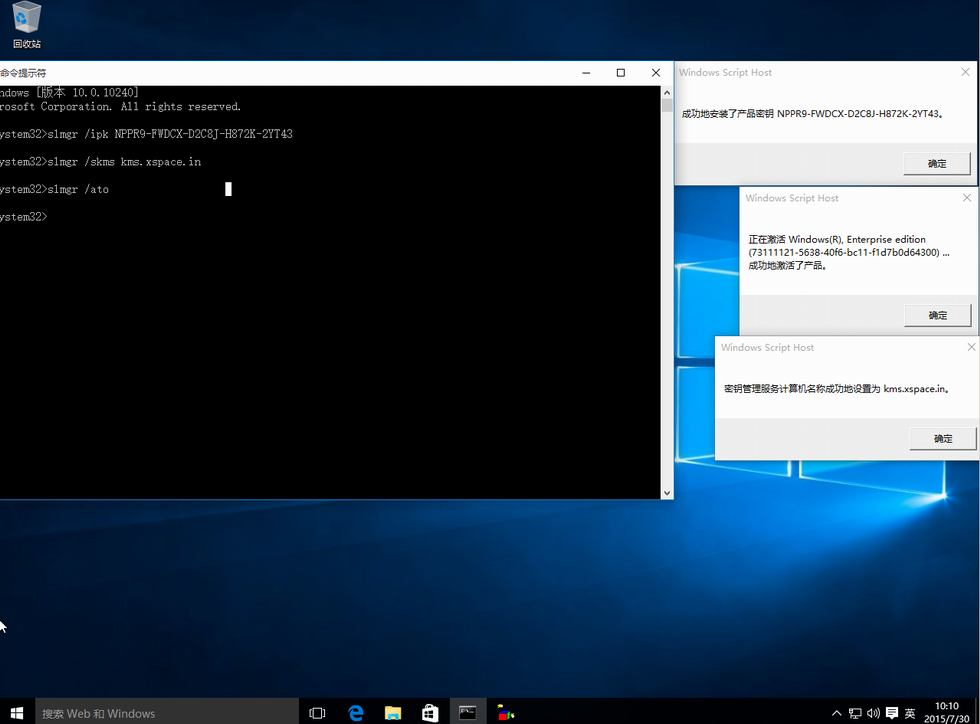
Task: Show hidden tray icons chevron
Action: (x=836, y=713)
